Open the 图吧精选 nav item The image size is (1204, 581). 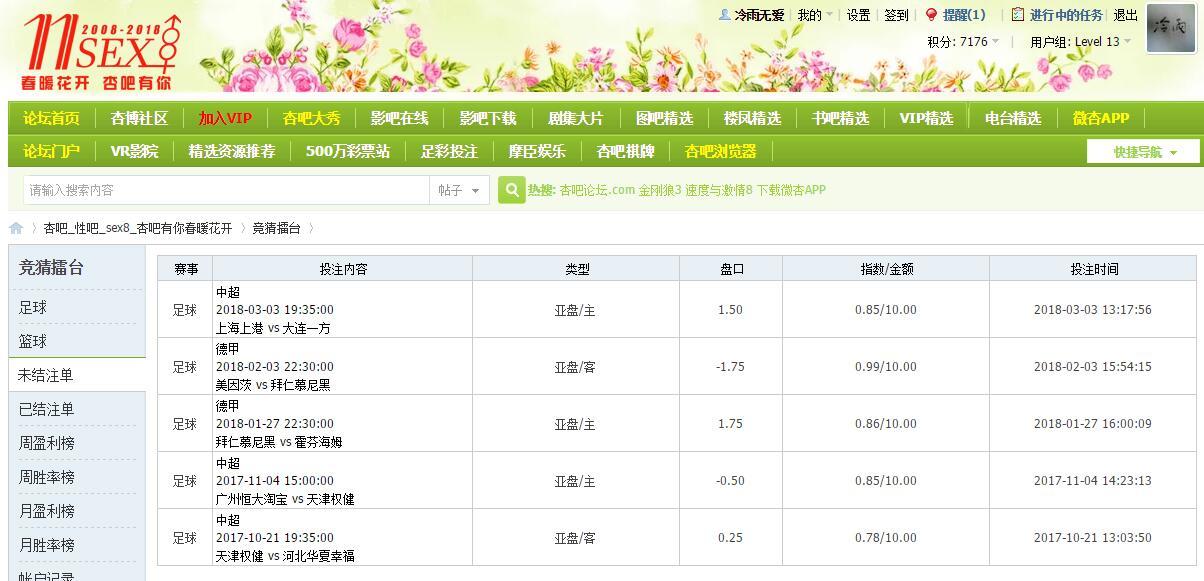664,118
